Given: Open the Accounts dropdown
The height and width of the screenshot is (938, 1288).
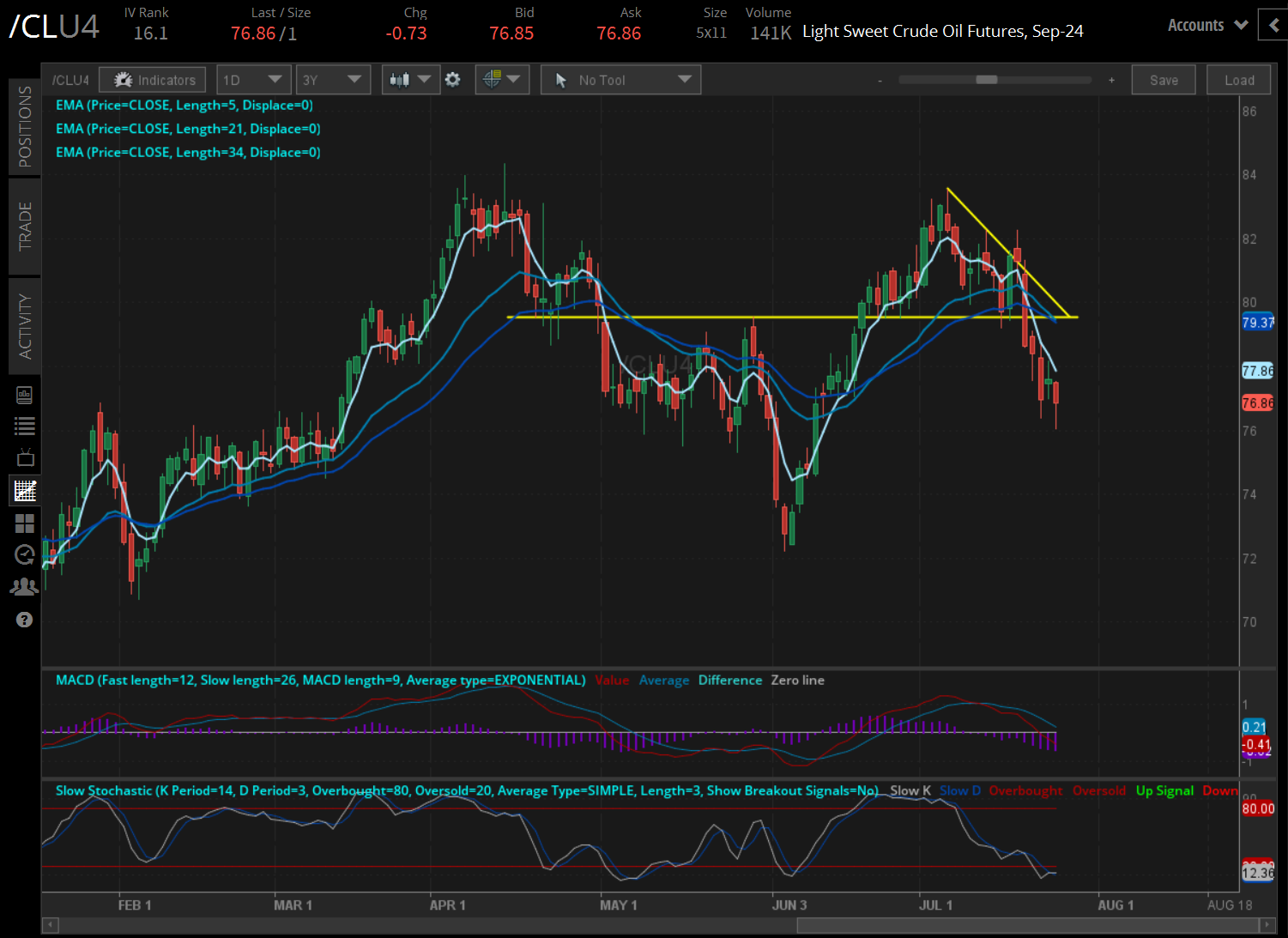Looking at the screenshot, I should coord(1206,25).
